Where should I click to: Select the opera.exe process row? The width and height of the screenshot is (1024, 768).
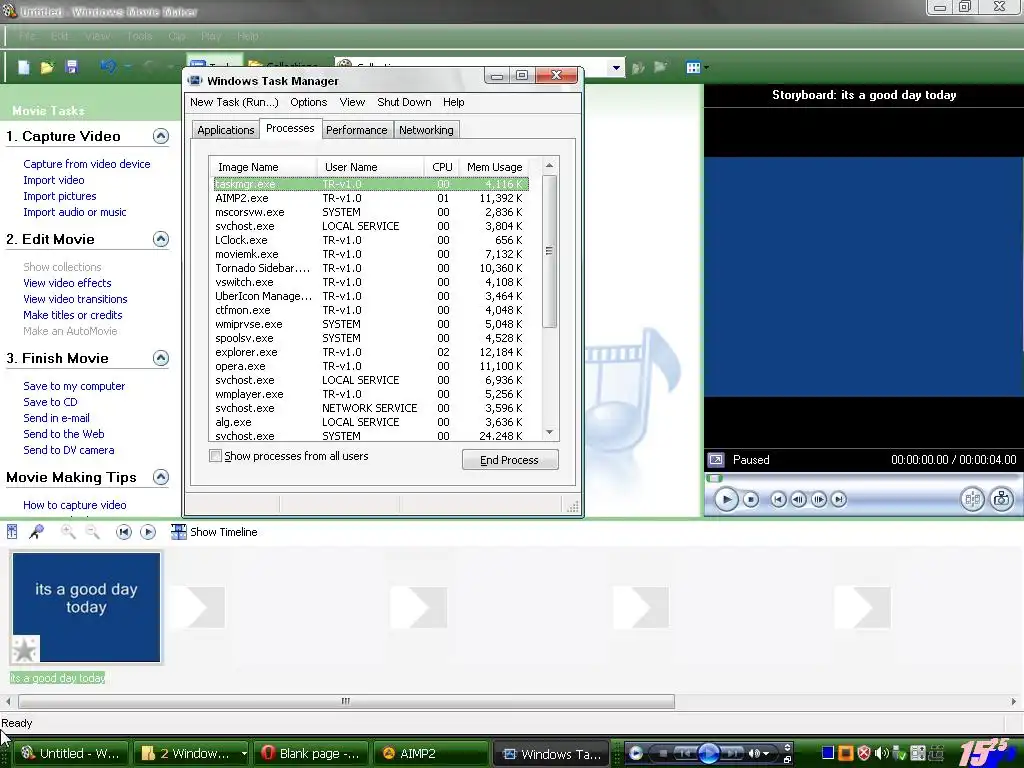pos(370,366)
